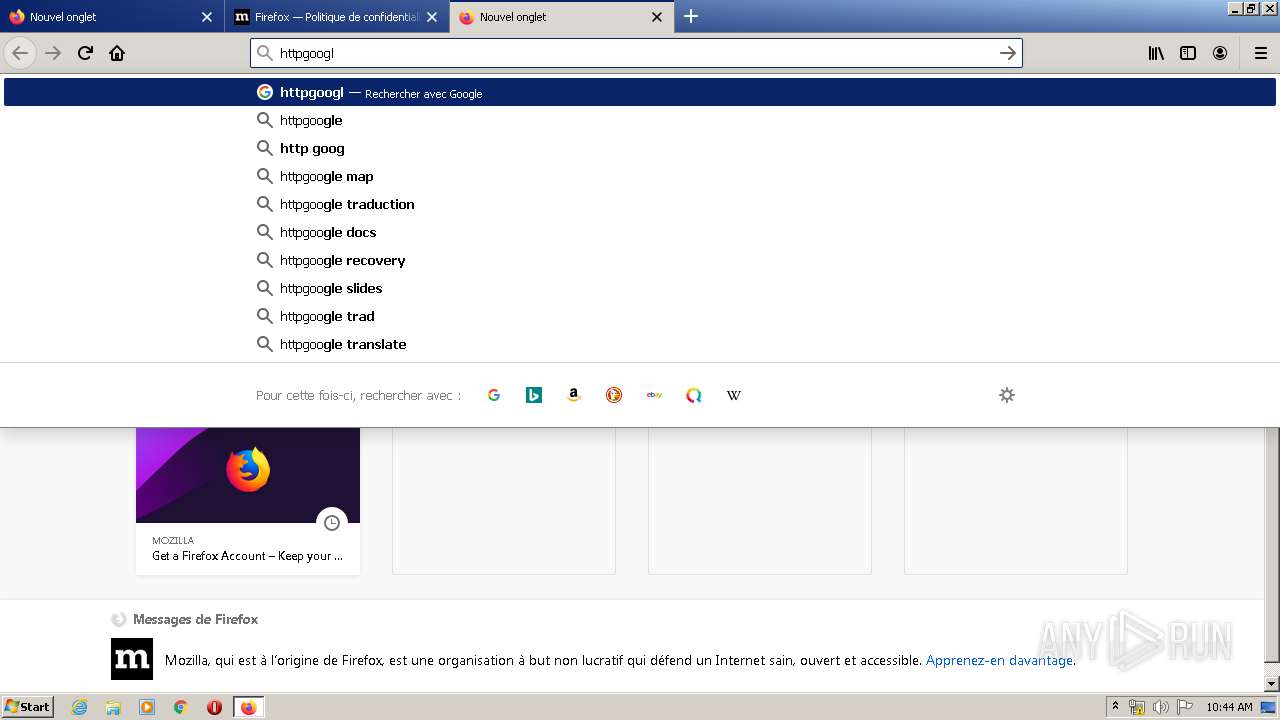Click the go arrow in the URL bar
Screen dimensions: 1280x720
tap(1008, 53)
